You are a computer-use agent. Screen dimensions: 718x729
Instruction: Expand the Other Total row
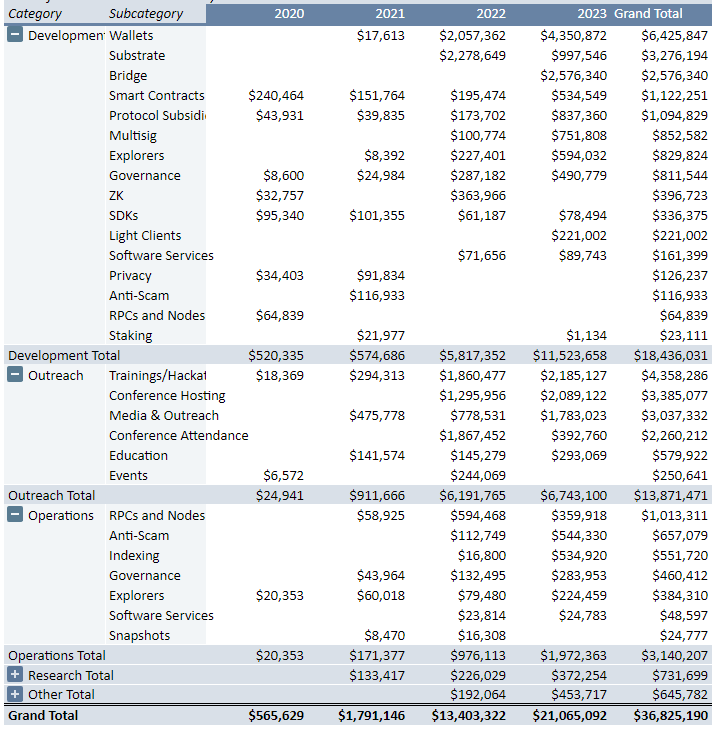tap(15, 694)
